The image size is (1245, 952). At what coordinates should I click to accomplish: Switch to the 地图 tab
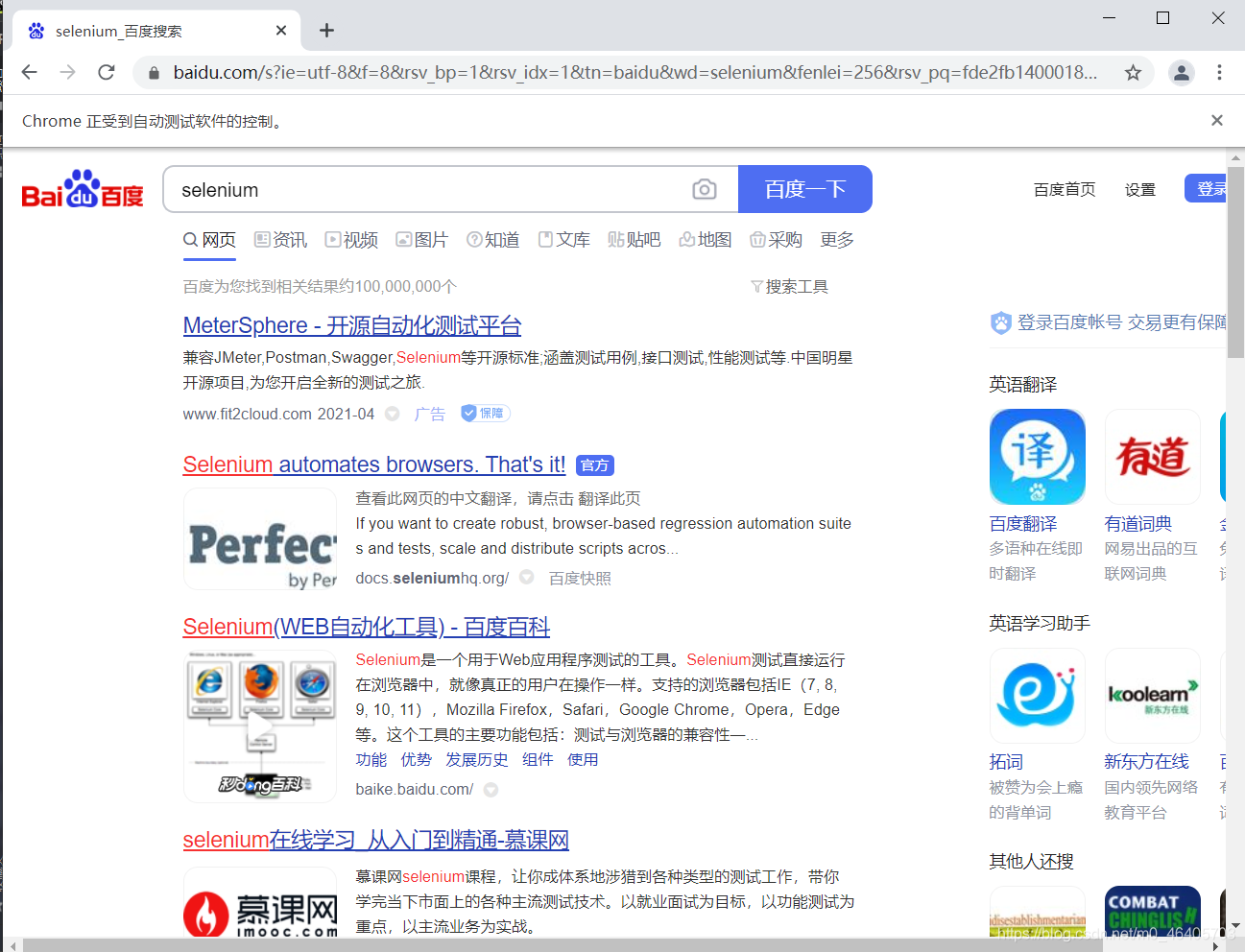click(x=706, y=239)
